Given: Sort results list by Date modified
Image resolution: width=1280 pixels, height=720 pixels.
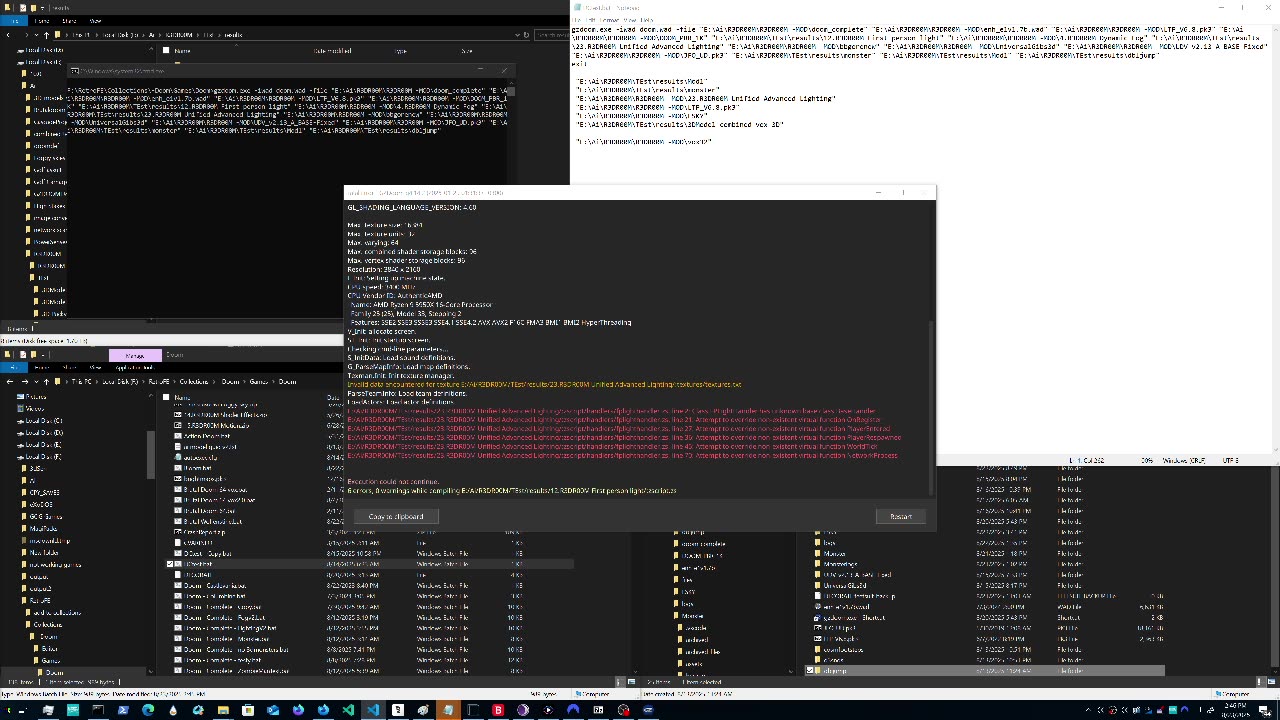Looking at the screenshot, I should (x=332, y=50).
